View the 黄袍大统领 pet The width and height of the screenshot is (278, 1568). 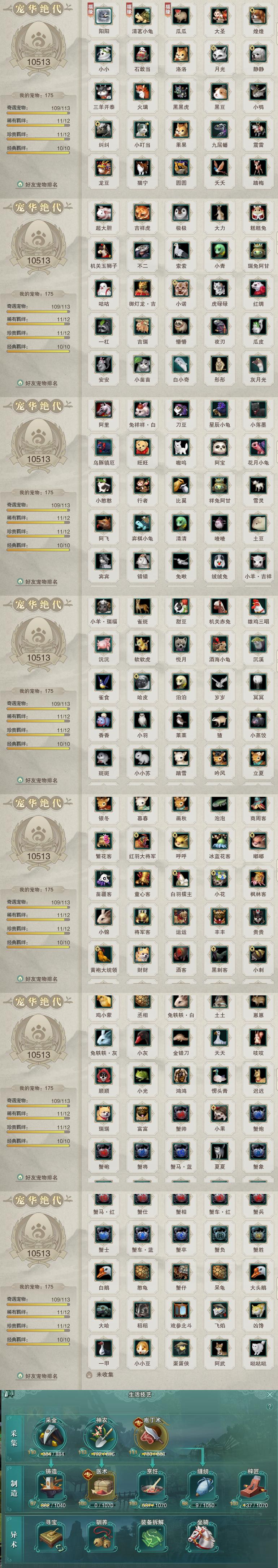104,955
